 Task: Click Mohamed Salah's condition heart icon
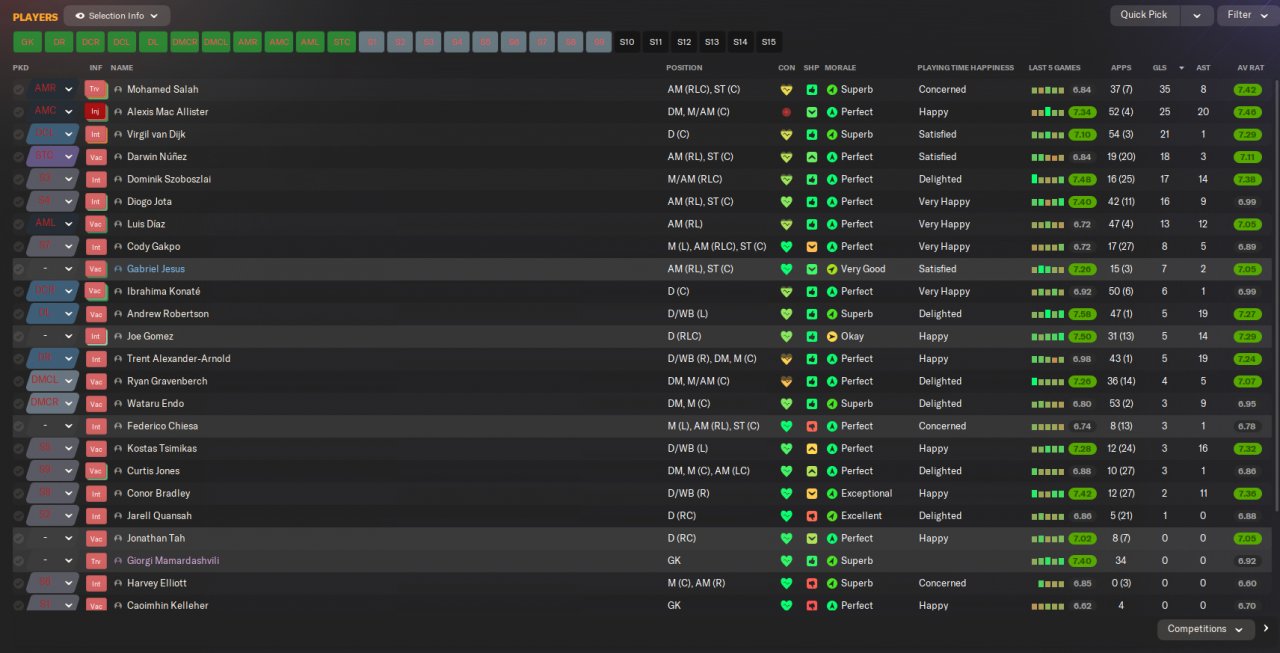pyautogui.click(x=786, y=89)
